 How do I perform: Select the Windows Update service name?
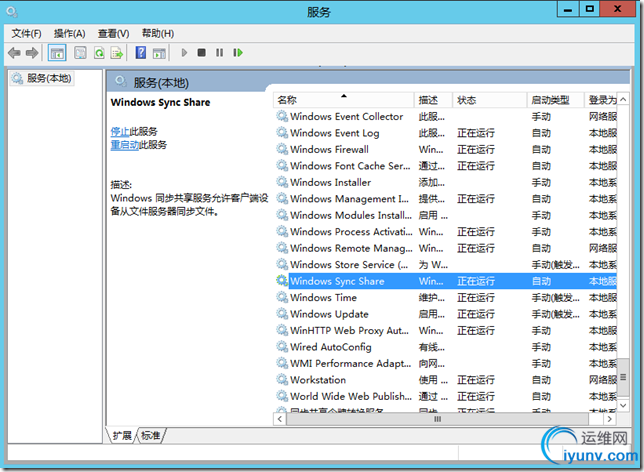(329, 314)
